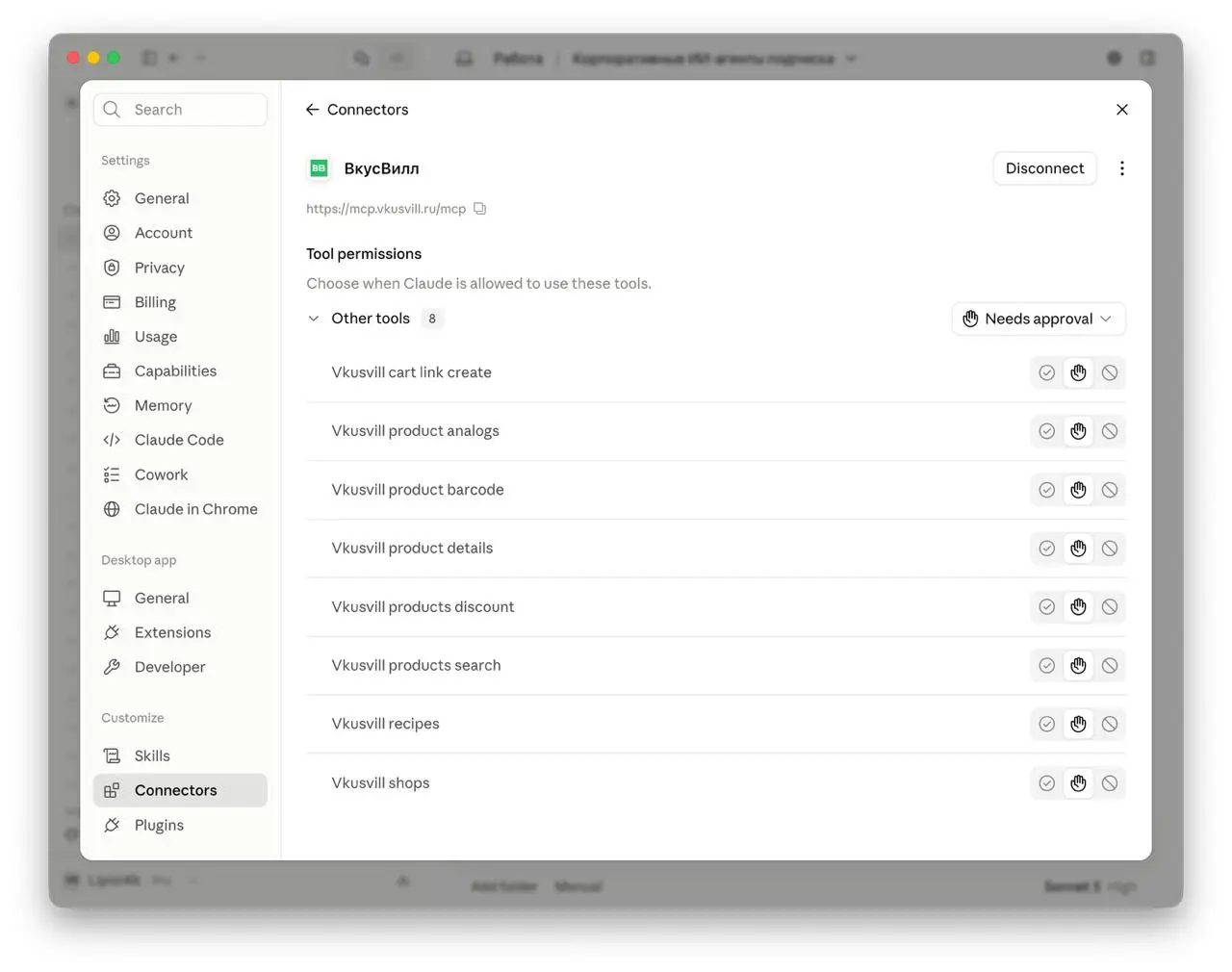The image size is (1232, 972).
Task: Block the Vkusvill recipes tool
Action: 1110,725
